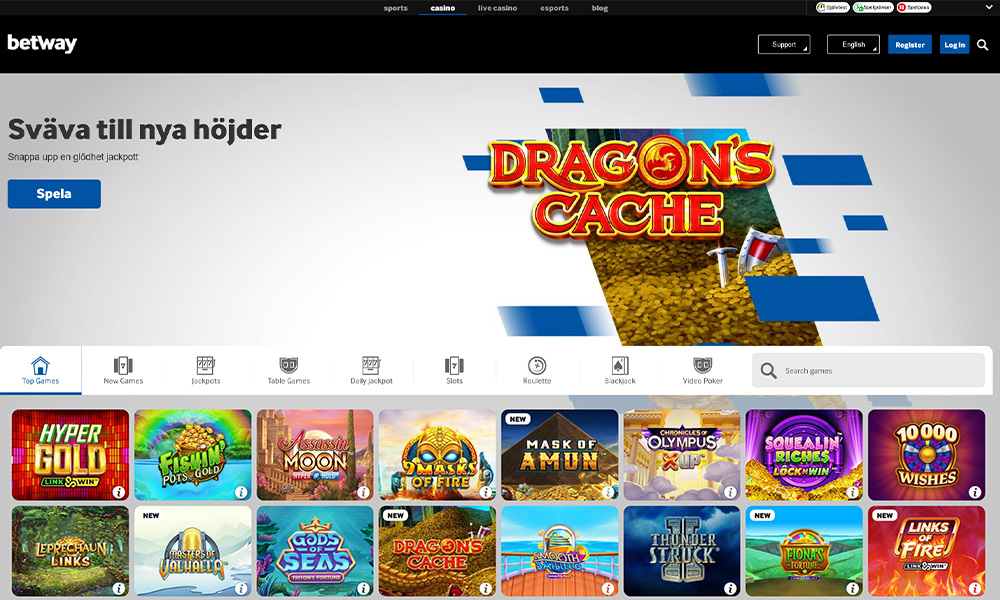This screenshot has width=1000, height=600.
Task: Click the blue Spela button
Action: tap(54, 194)
